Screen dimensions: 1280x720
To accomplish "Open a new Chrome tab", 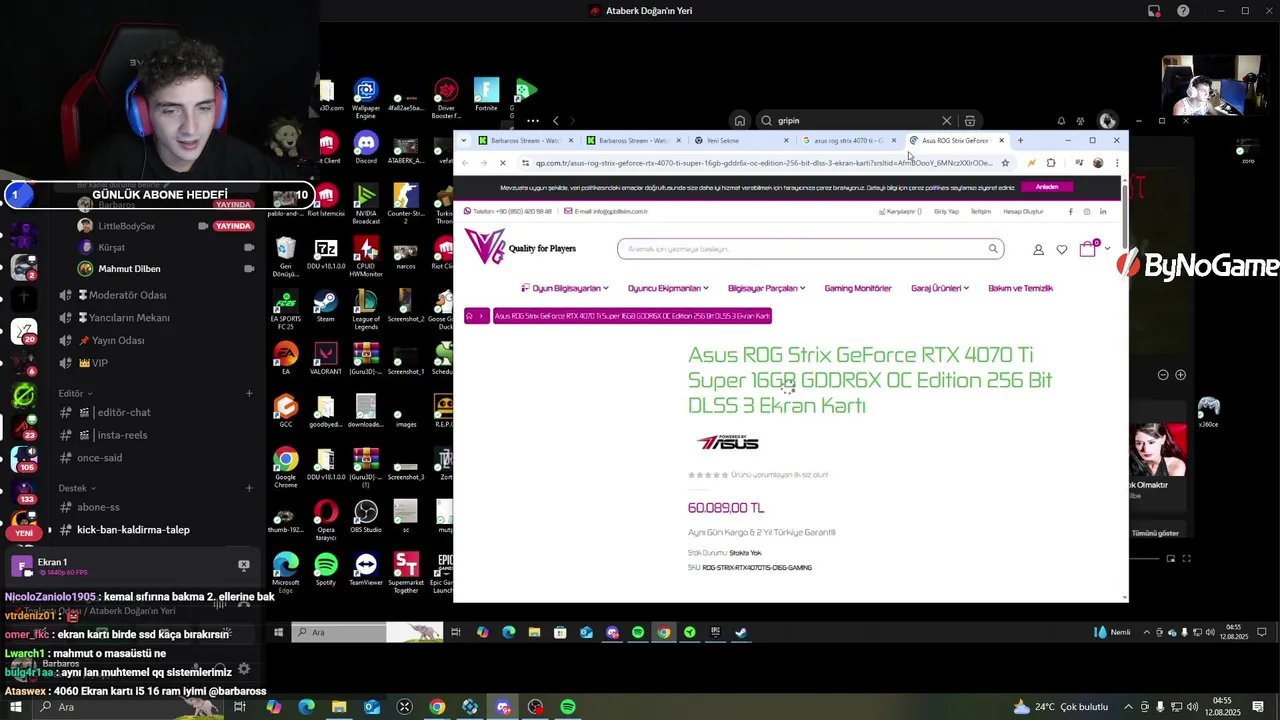I will (x=1020, y=141).
